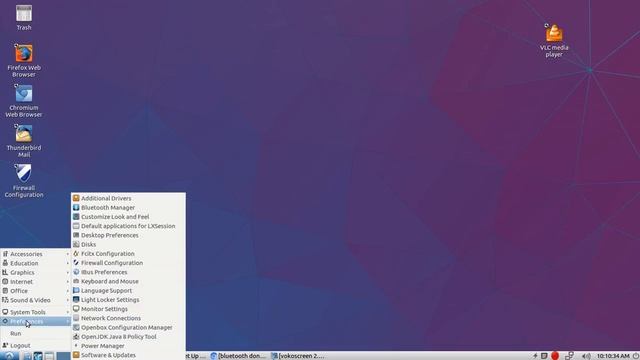Image resolution: width=640 pixels, height=360 pixels.
Task: Open Customize Look and Feel
Action: click(x=128, y=217)
